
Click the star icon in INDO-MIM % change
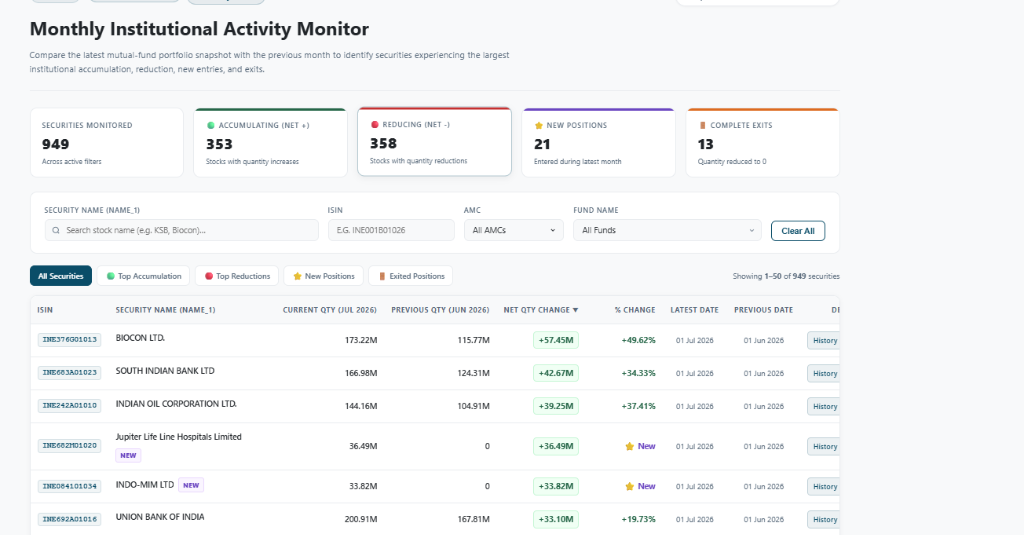coord(630,486)
